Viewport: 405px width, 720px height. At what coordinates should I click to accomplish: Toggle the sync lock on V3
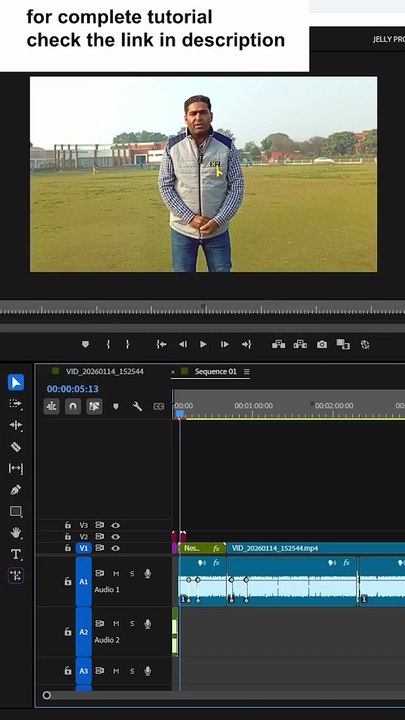tap(99, 525)
